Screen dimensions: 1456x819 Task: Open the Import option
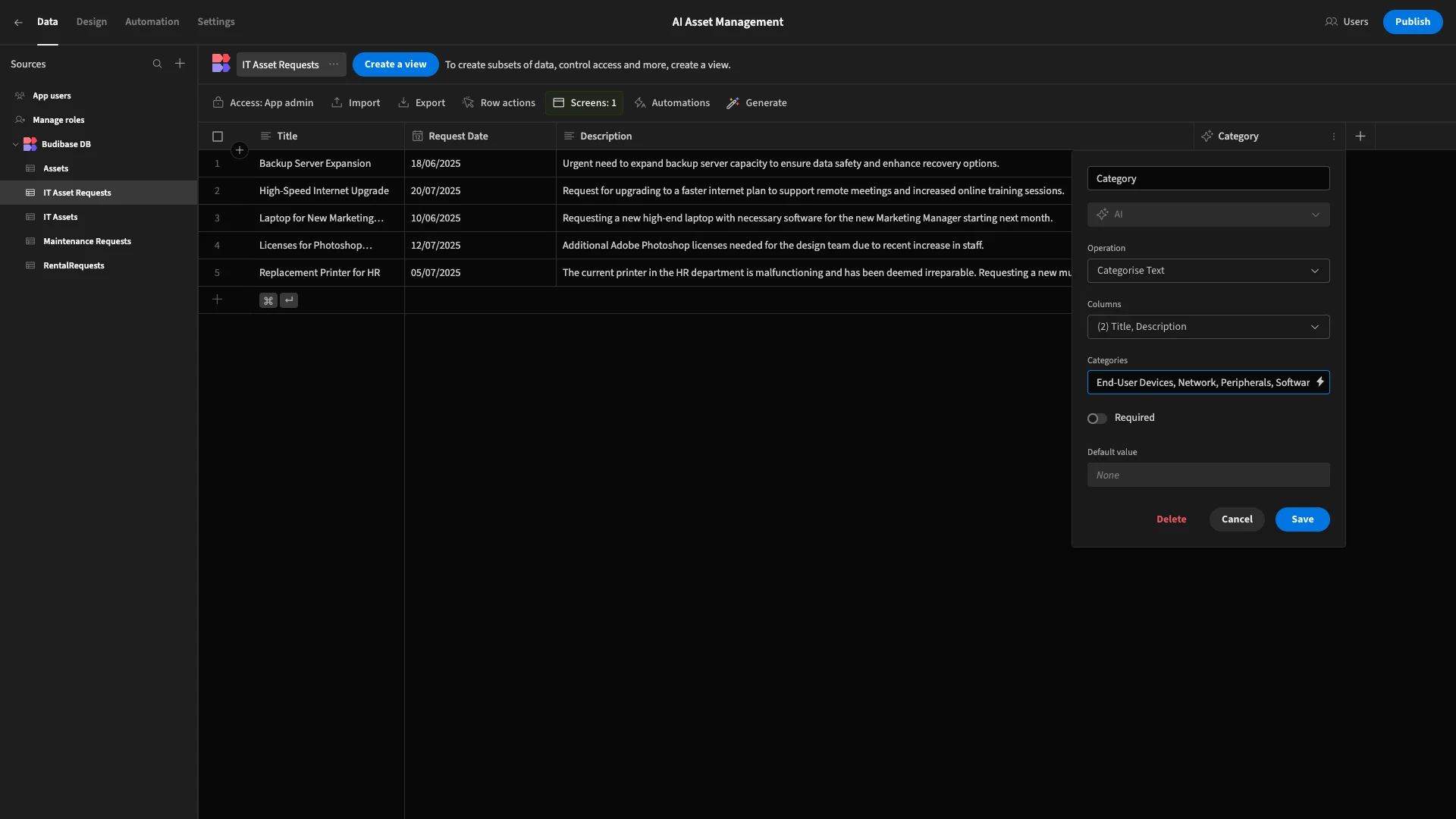356,103
